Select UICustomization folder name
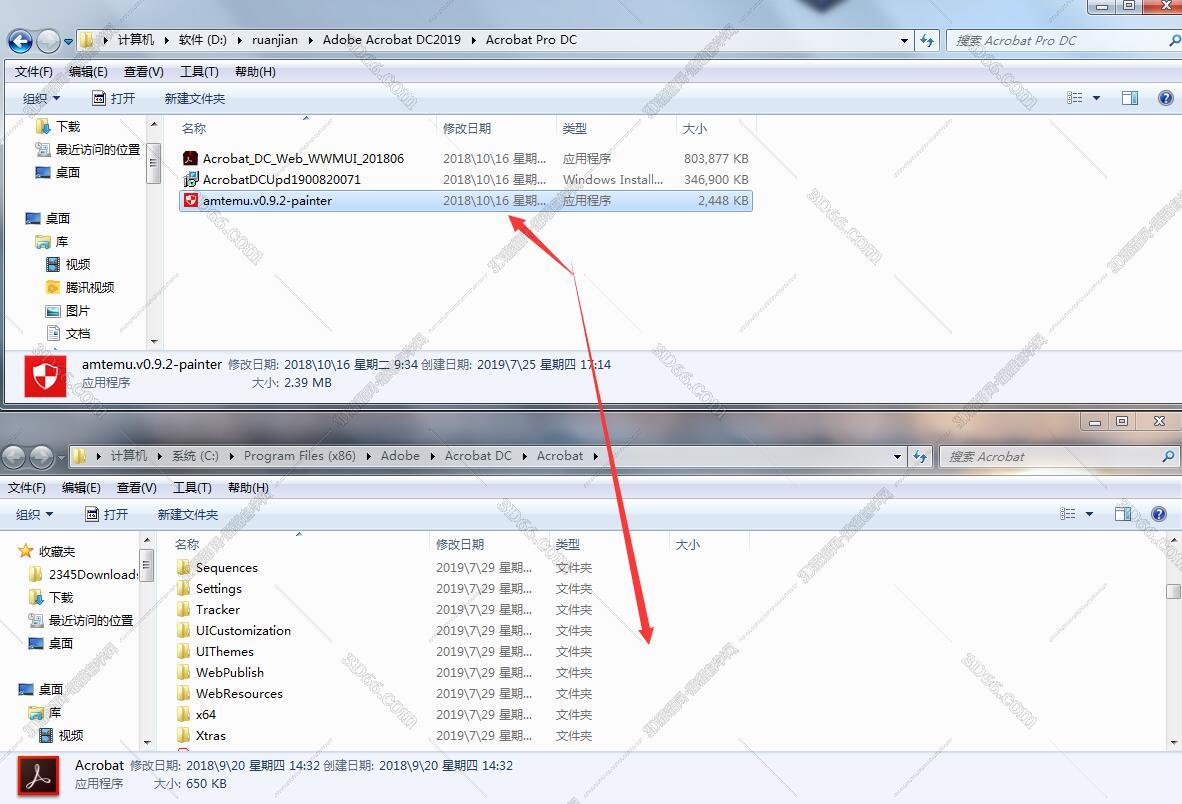This screenshot has width=1182, height=804. pos(243,631)
